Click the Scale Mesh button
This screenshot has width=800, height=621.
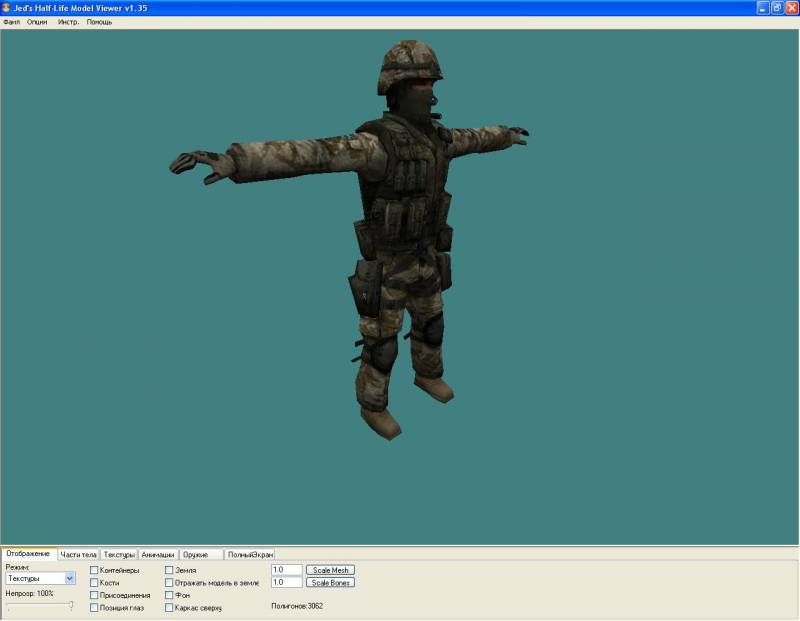[x=329, y=570]
